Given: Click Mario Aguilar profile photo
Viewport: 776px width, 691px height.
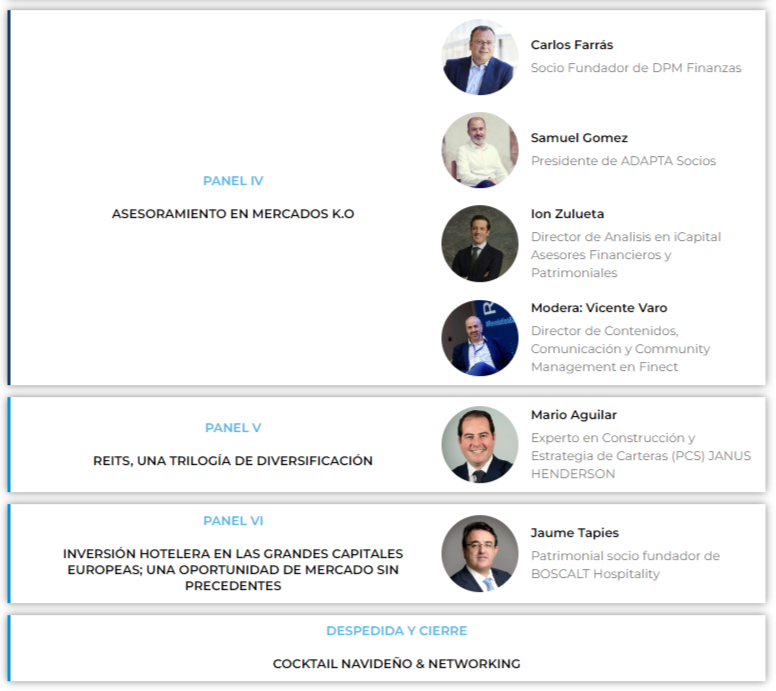Looking at the screenshot, I should 480,444.
